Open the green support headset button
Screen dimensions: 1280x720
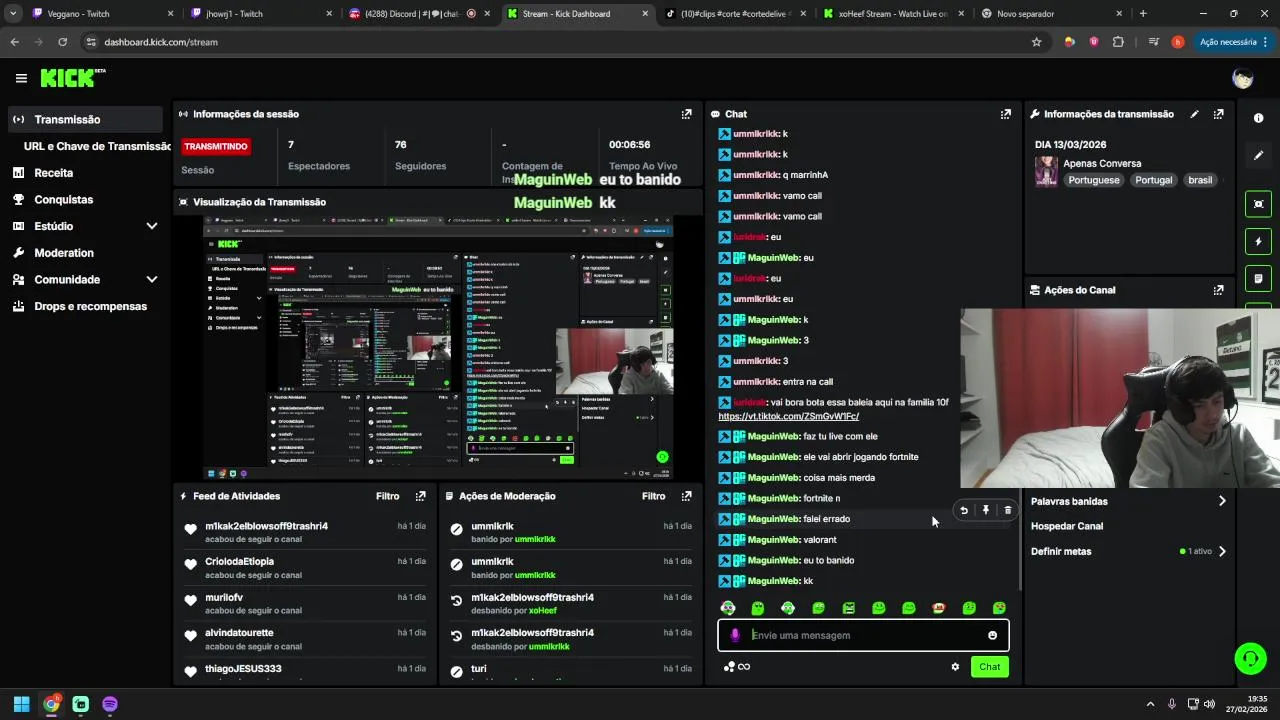pyautogui.click(x=1250, y=658)
